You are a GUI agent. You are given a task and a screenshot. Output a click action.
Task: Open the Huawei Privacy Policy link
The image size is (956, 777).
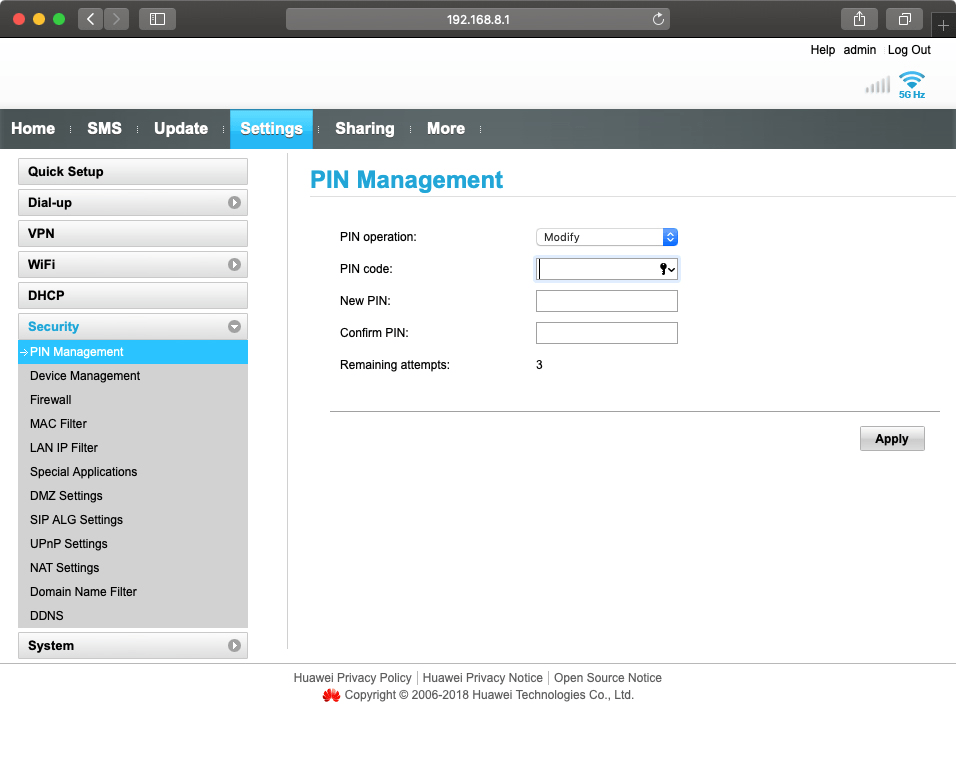click(352, 678)
